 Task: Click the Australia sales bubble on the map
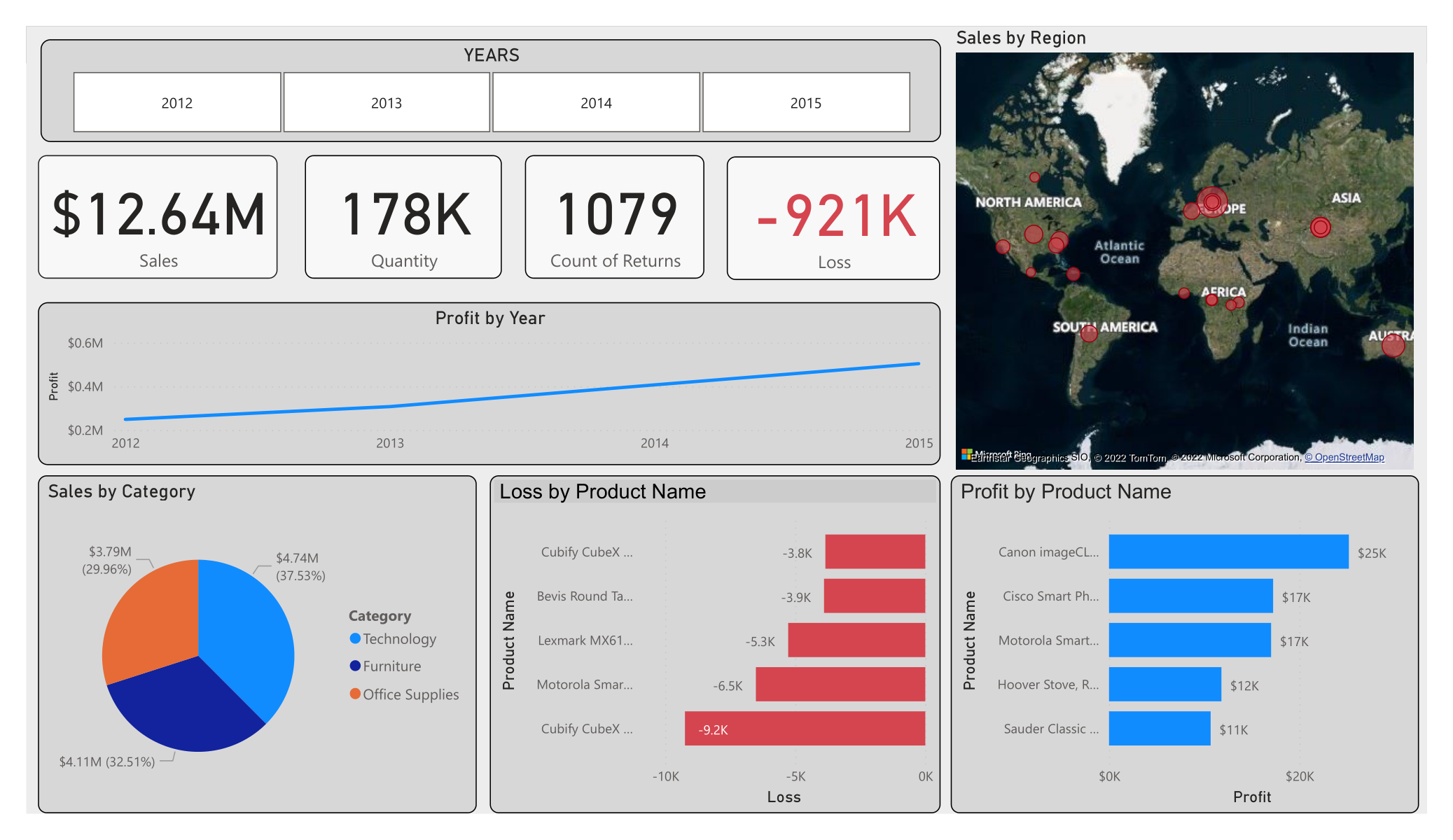[x=1393, y=344]
